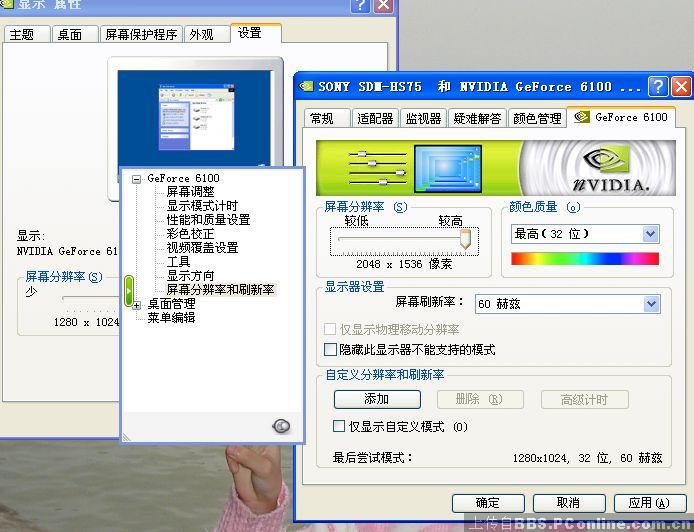The height and width of the screenshot is (532, 694).
Task: Click the NVIDIA logo icon in title bar
Action: (306, 86)
